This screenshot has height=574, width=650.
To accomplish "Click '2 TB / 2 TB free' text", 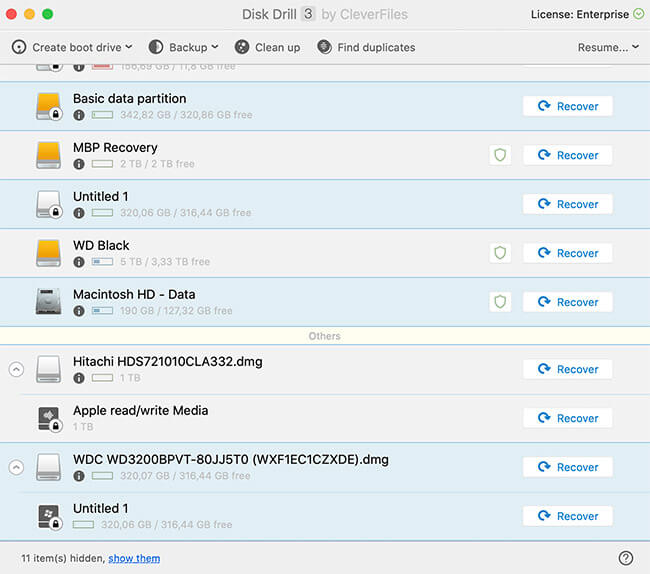I will pos(157,164).
